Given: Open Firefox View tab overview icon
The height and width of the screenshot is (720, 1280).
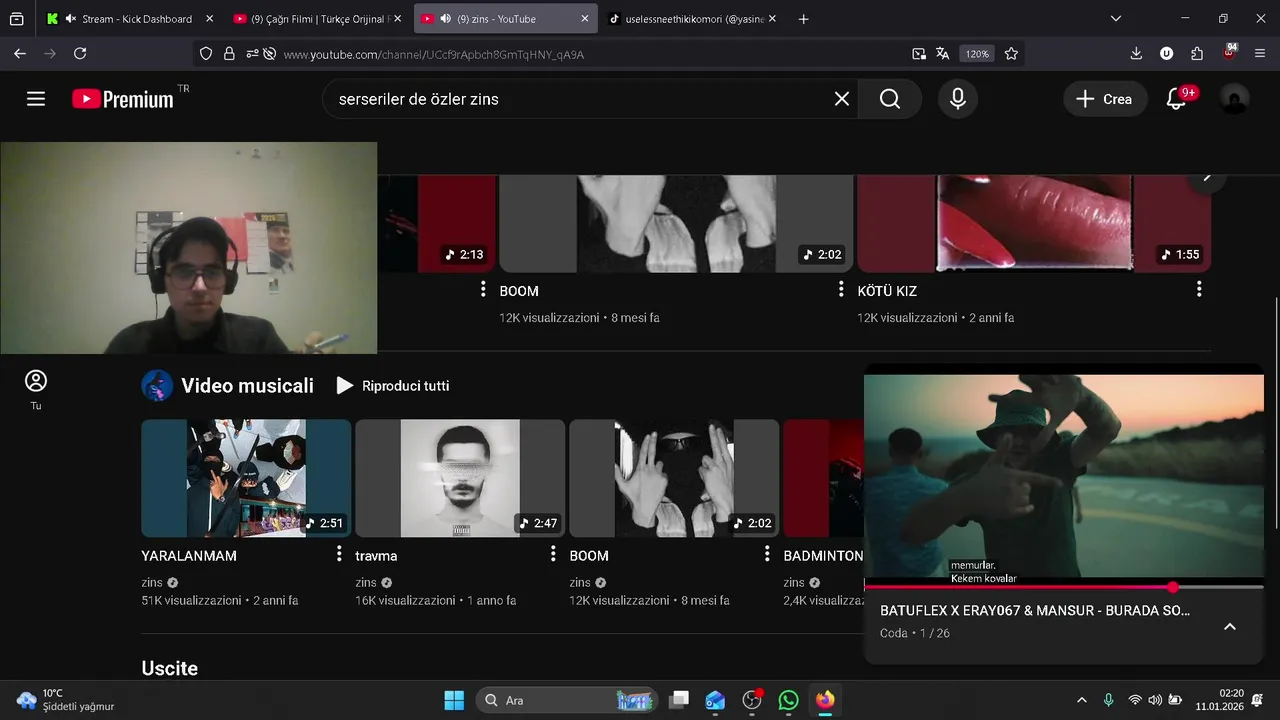Looking at the screenshot, I should [17, 19].
